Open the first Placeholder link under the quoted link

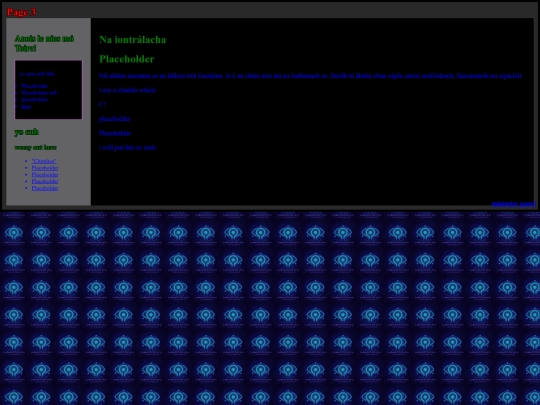(45, 168)
